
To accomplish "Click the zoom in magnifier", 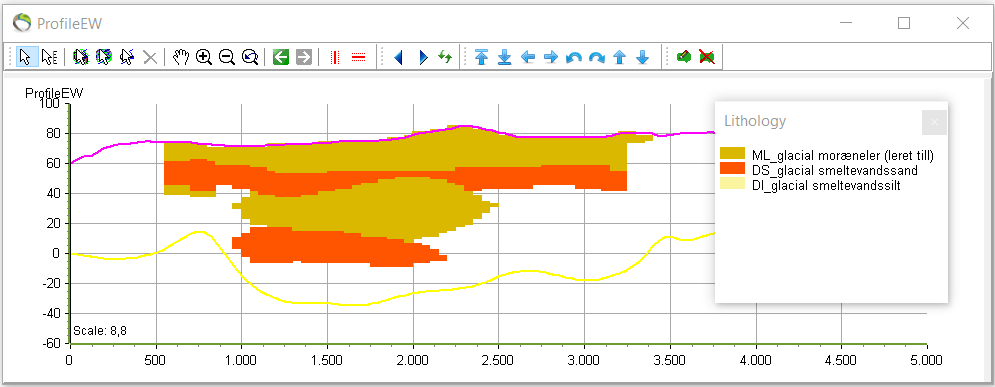I will pyautogui.click(x=204, y=57).
